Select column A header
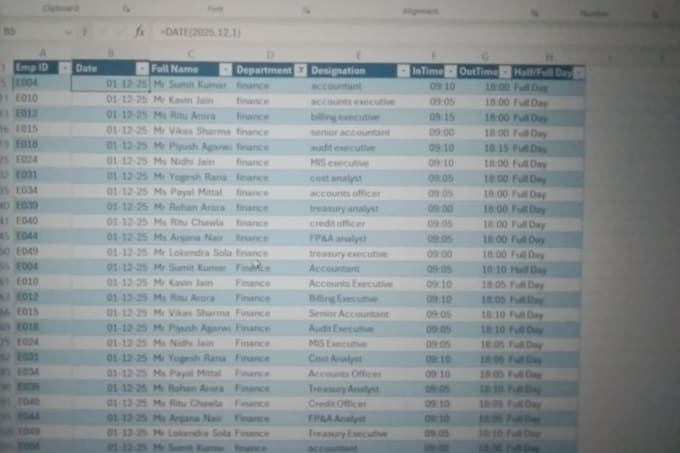The height and width of the screenshot is (453, 680). (42, 53)
